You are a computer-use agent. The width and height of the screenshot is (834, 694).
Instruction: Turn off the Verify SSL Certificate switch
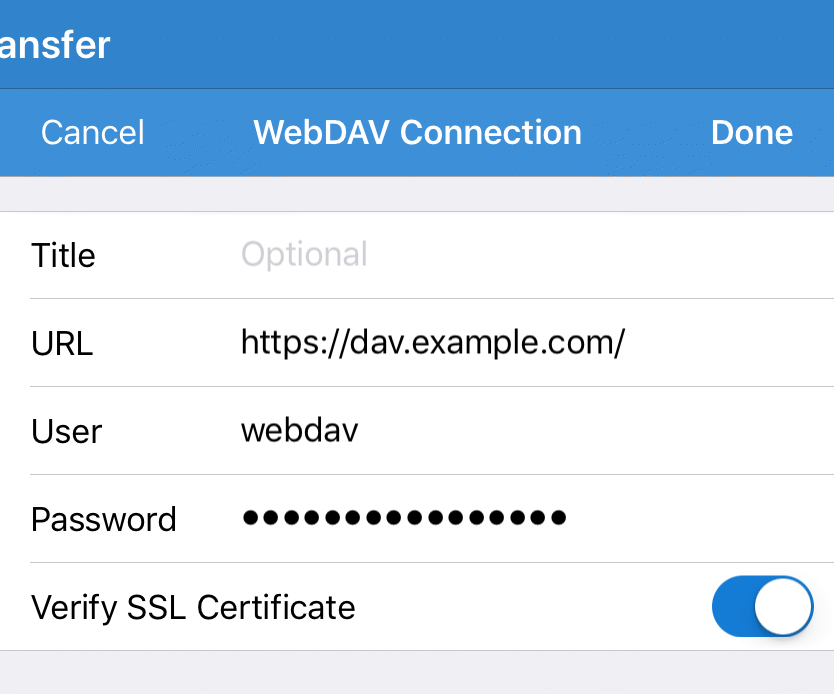tap(762, 606)
